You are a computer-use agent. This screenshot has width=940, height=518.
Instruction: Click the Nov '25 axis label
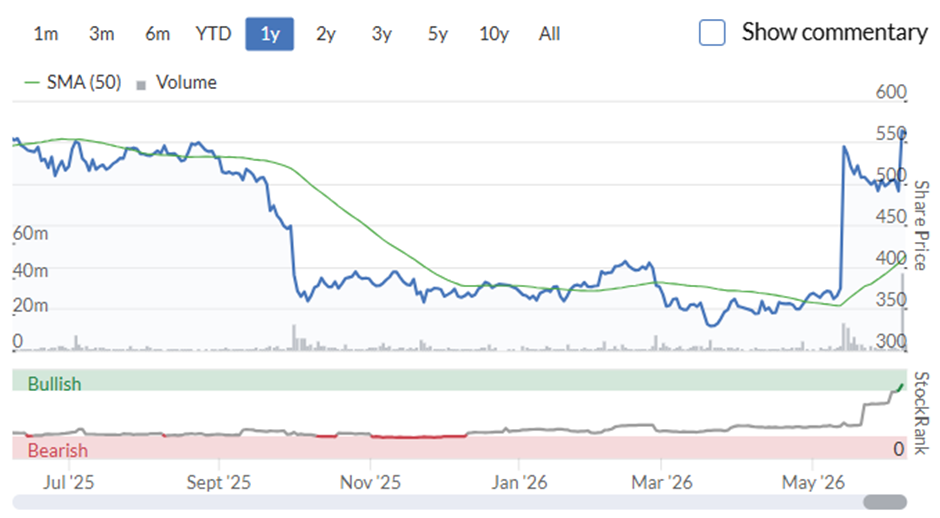tap(370, 482)
